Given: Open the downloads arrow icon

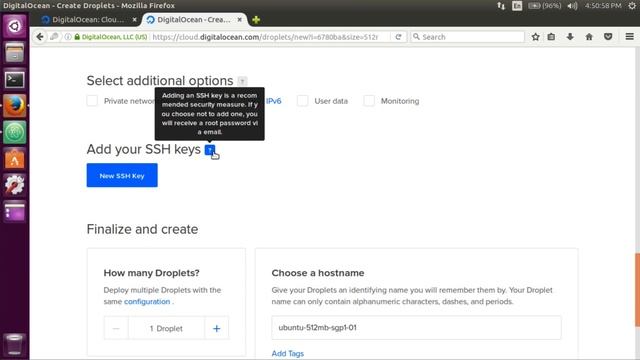Looking at the screenshot, I should (570, 37).
